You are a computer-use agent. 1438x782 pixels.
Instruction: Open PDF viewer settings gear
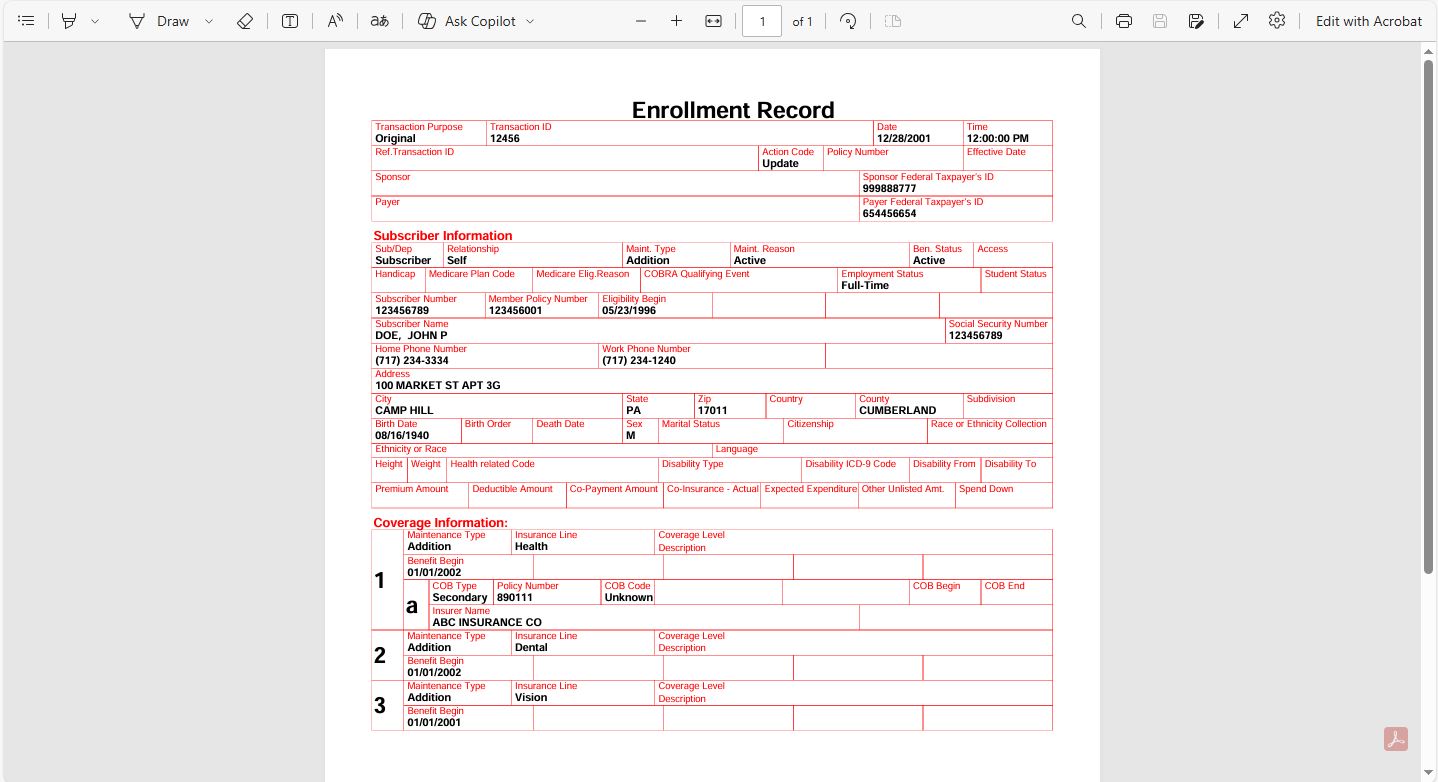1277,21
